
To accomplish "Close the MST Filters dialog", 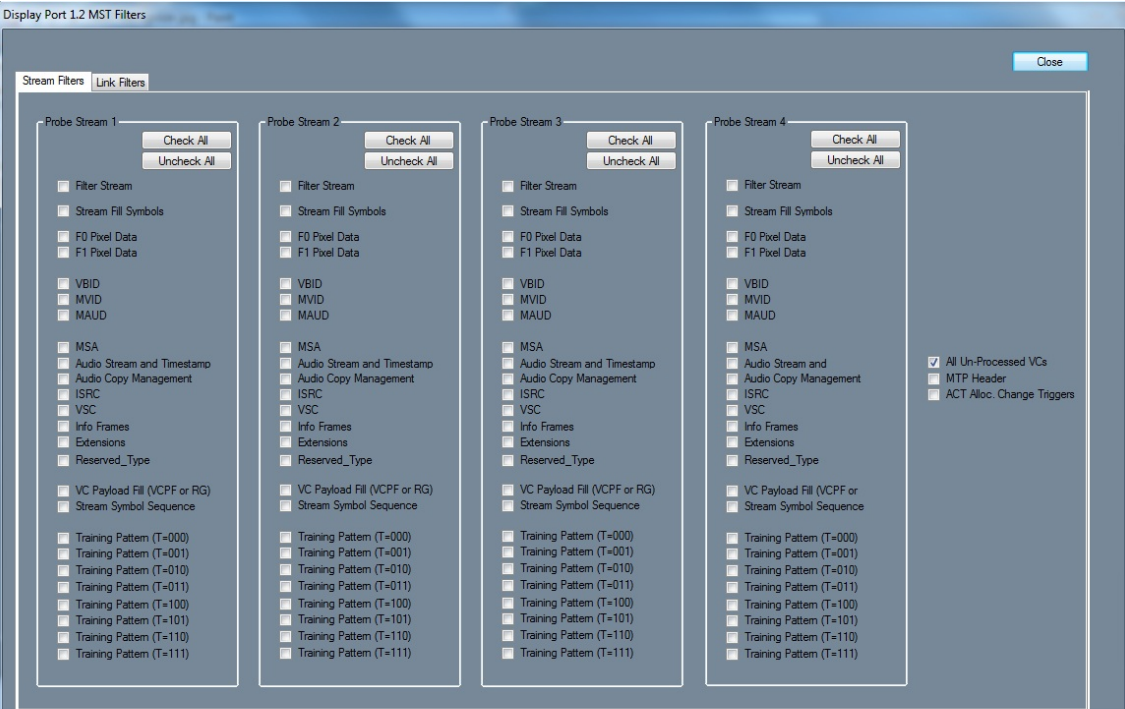I will click(1050, 62).
